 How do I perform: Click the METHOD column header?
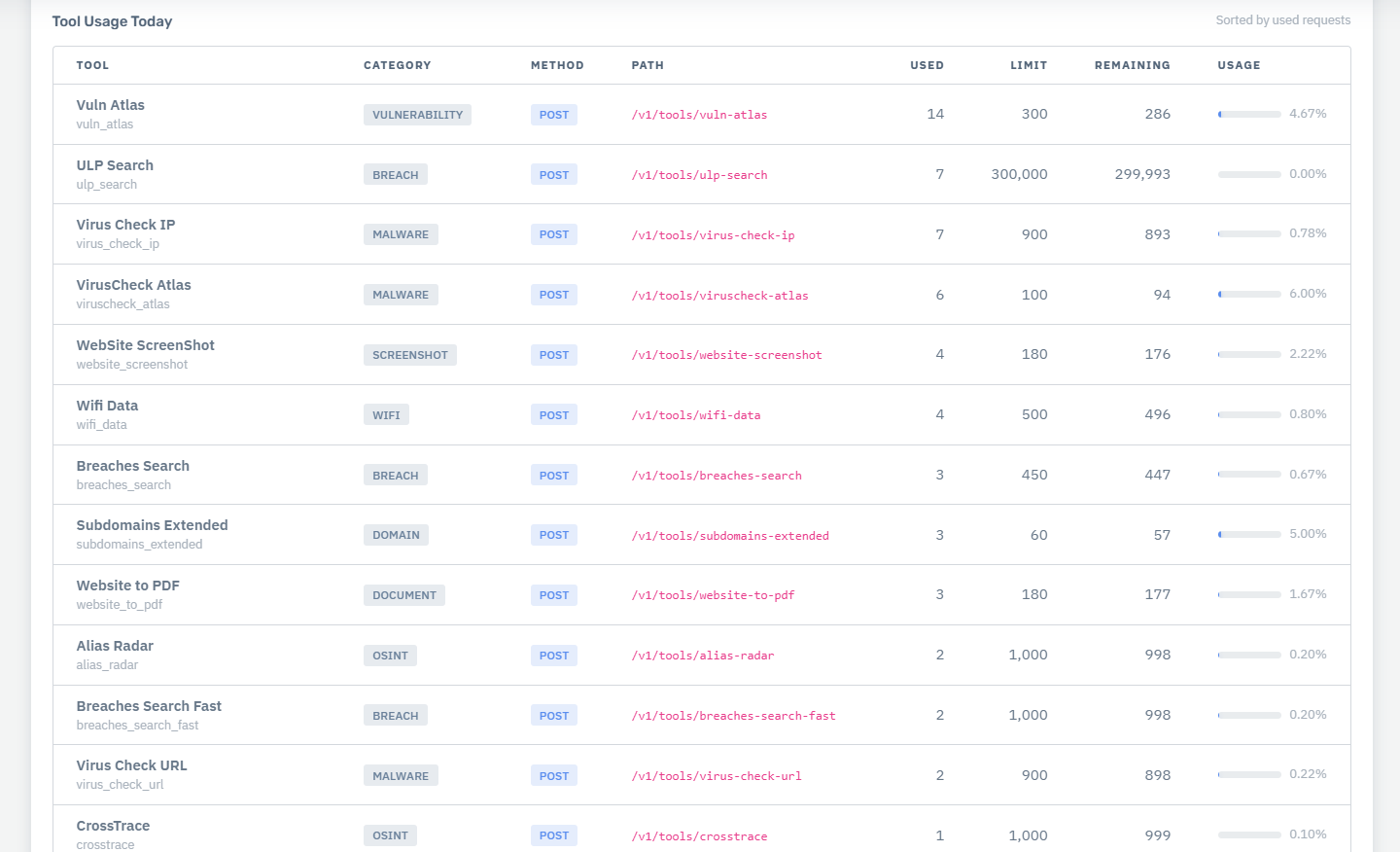557,65
